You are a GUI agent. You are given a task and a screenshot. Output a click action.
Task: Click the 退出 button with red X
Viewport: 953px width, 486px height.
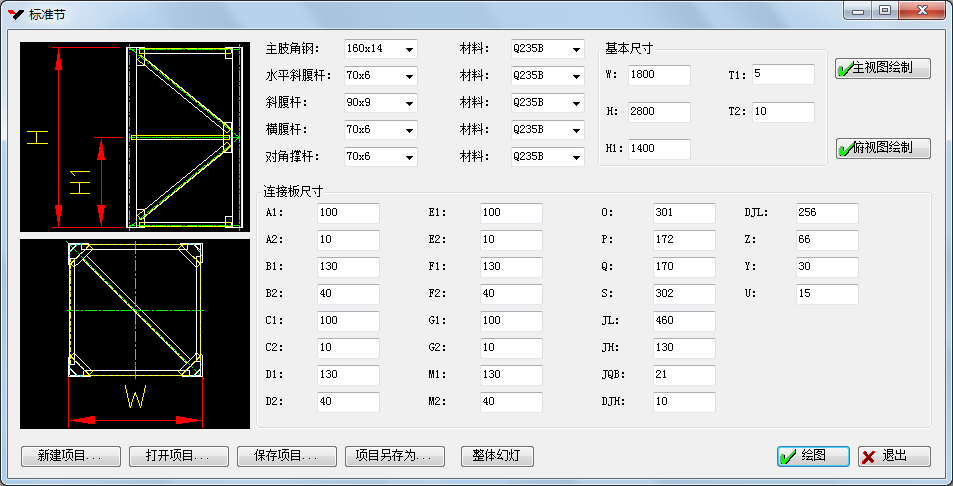click(x=894, y=456)
